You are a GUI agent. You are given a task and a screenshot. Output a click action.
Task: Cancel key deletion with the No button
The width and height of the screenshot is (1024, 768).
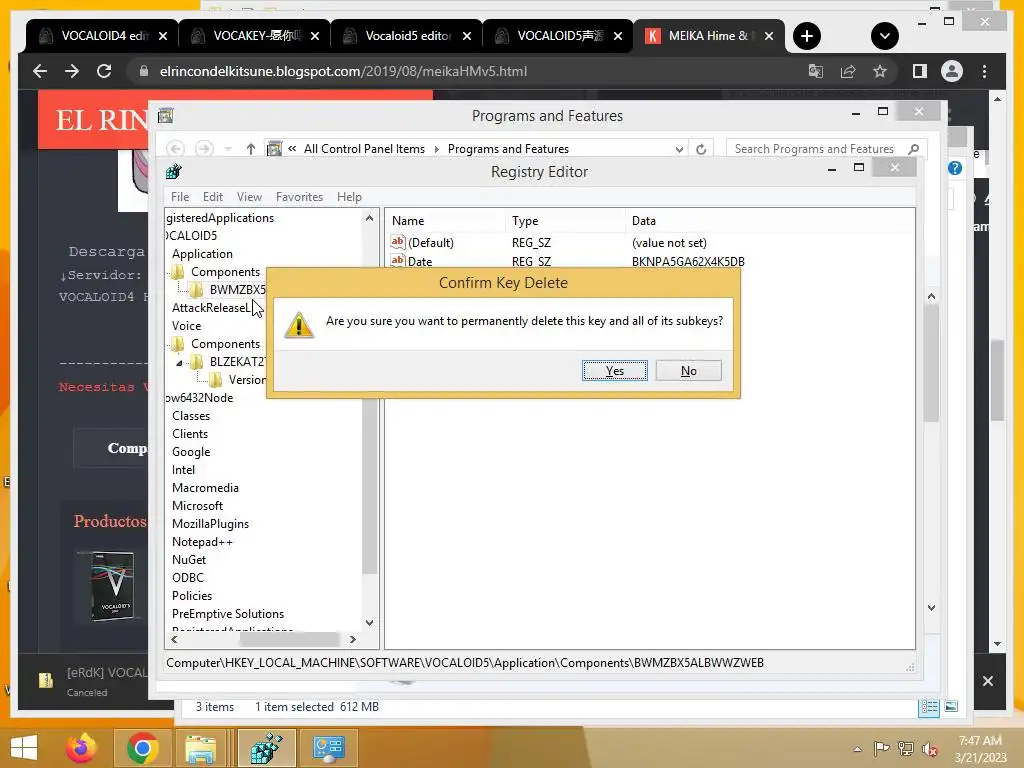click(688, 371)
